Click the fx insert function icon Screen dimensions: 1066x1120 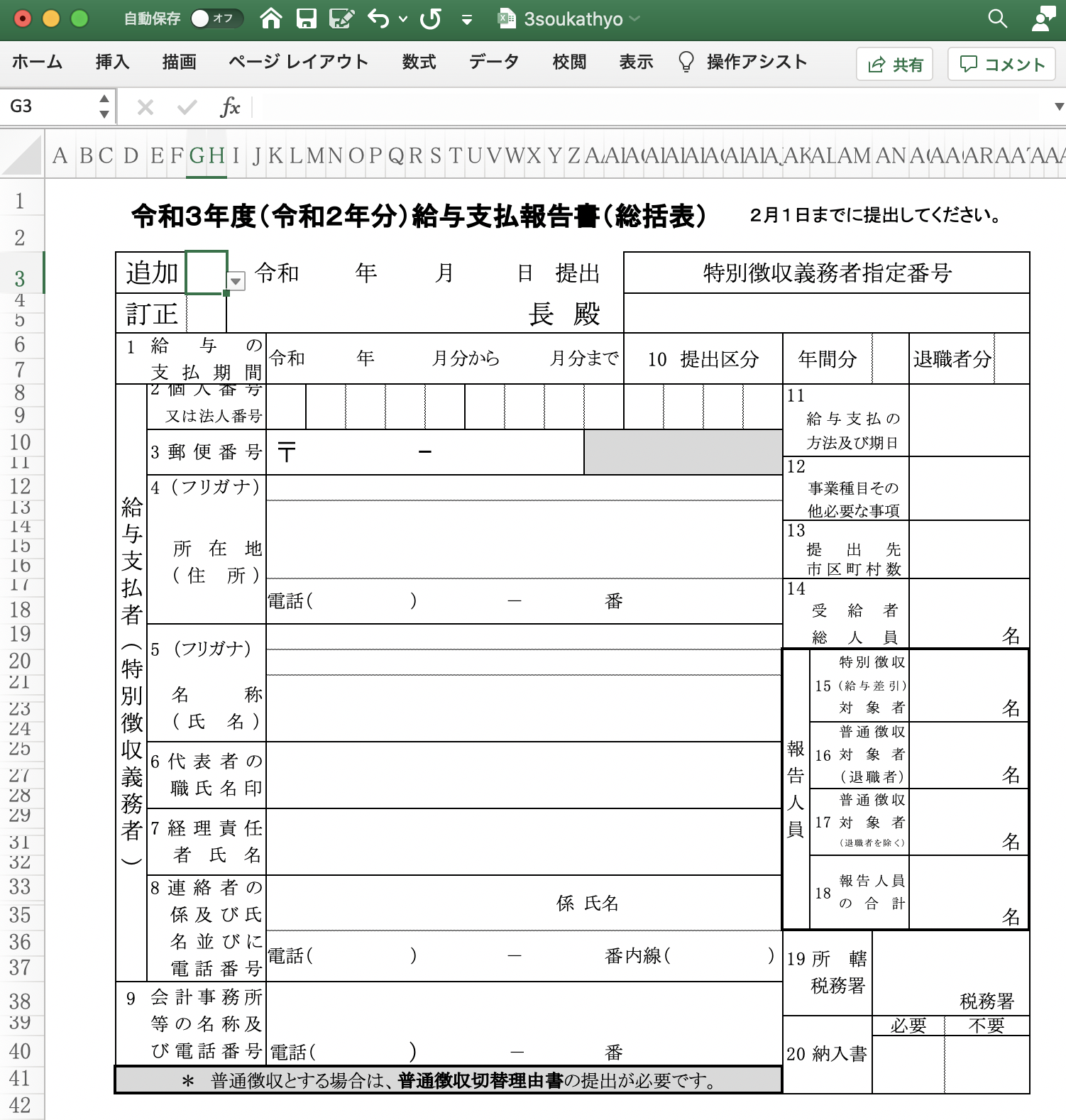230,107
